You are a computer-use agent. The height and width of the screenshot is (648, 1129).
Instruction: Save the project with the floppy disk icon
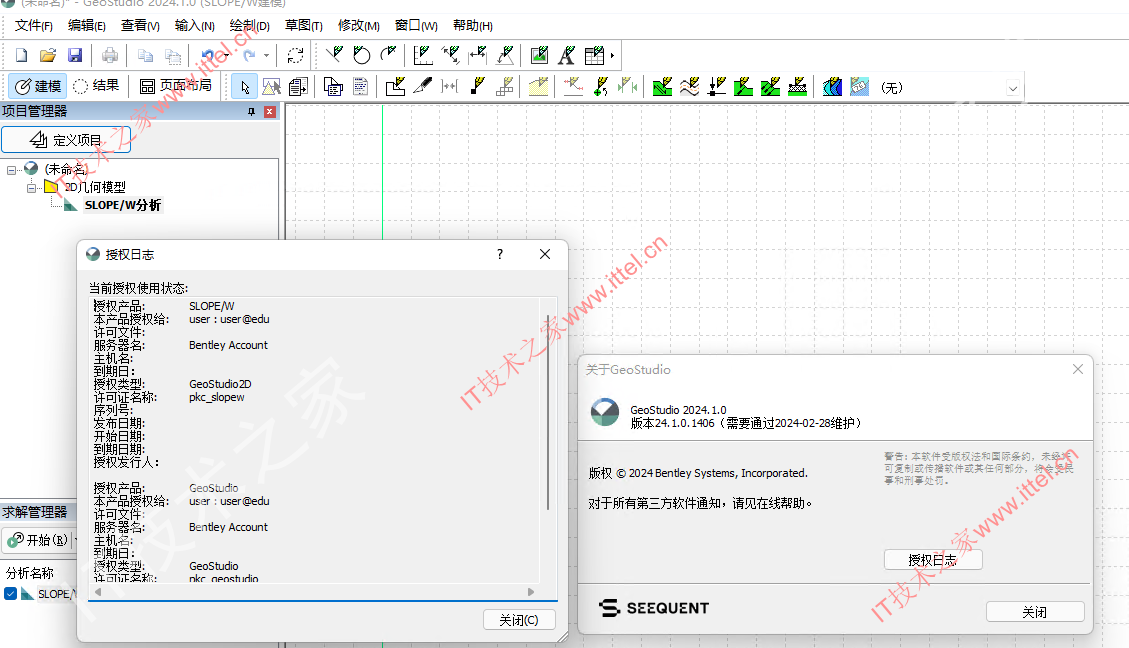(75, 55)
